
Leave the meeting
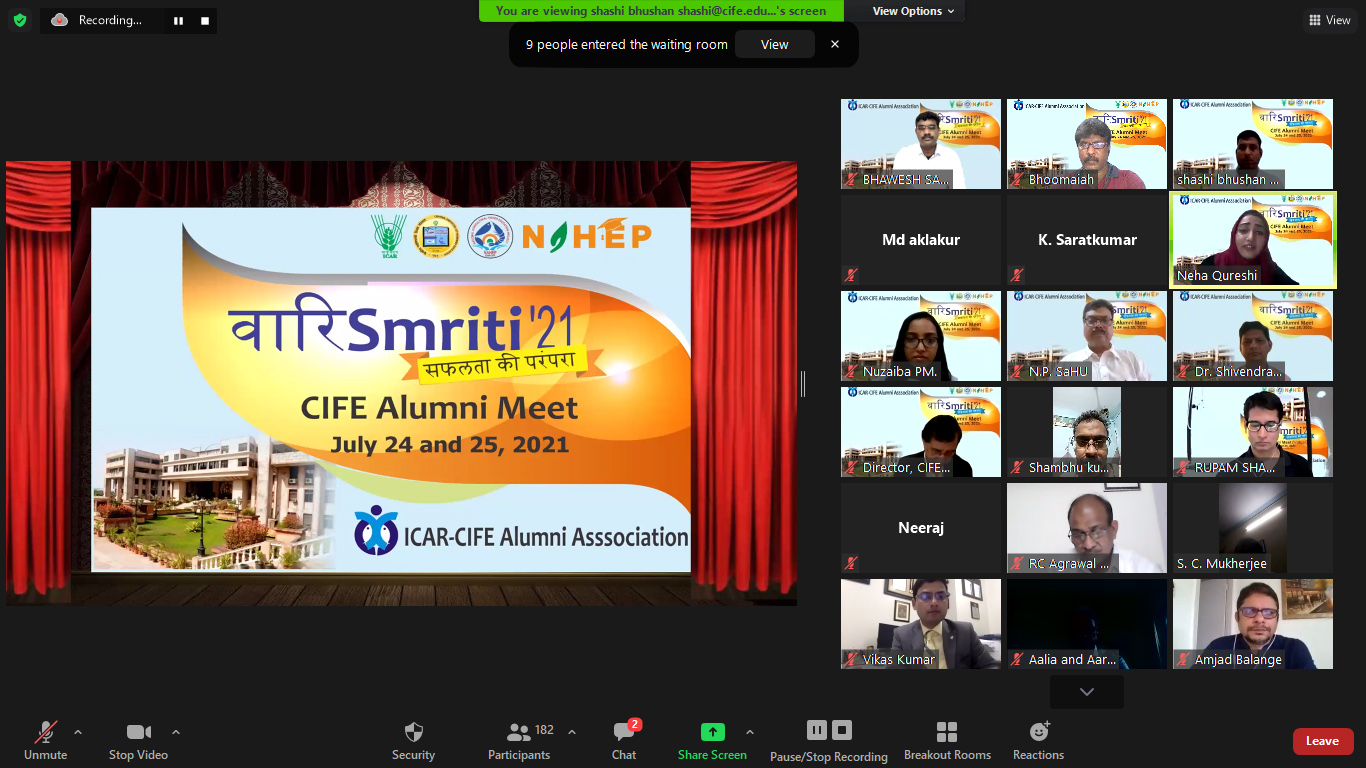coord(1322,741)
